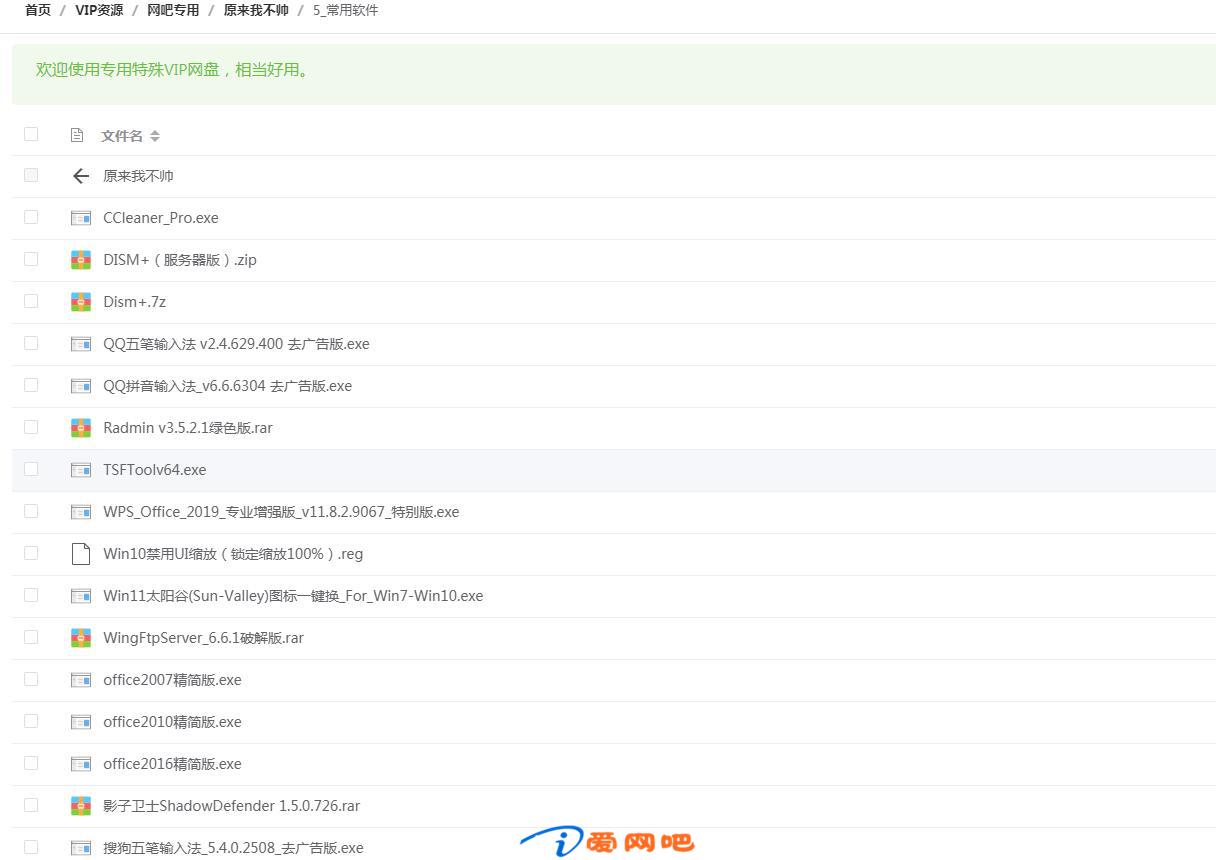Open the TSFToolv64.exe file link
Viewport: 1216px width, 860px height.
[155, 470]
